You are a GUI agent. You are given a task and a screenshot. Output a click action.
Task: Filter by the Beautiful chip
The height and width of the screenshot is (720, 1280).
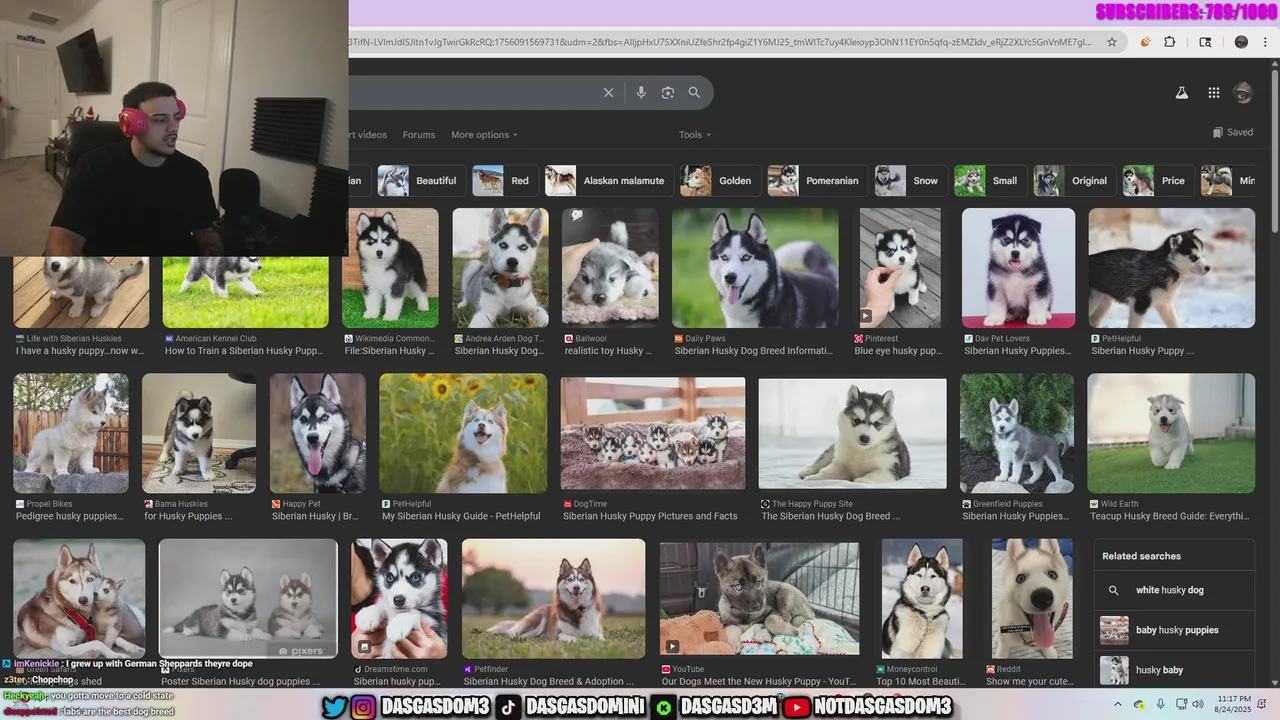421,181
